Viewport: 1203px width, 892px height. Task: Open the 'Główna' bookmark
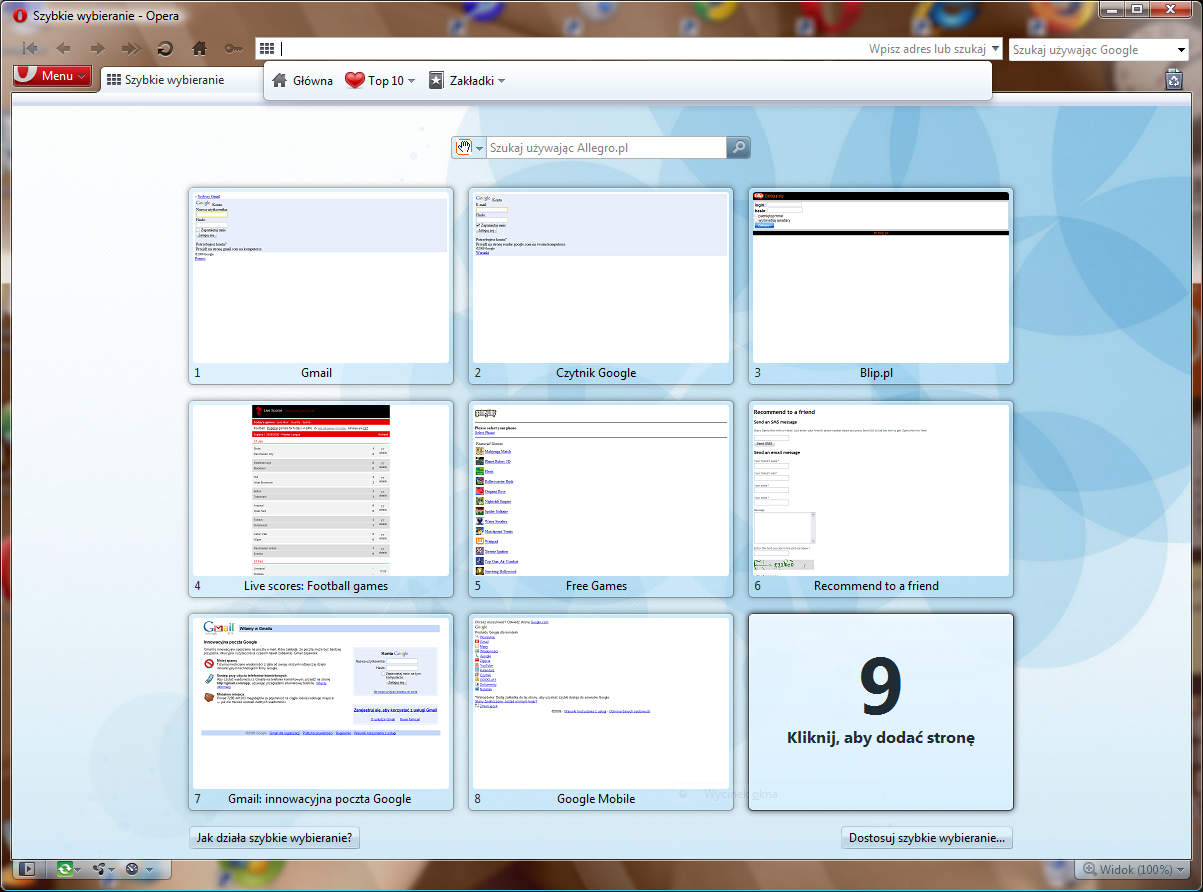click(x=302, y=81)
